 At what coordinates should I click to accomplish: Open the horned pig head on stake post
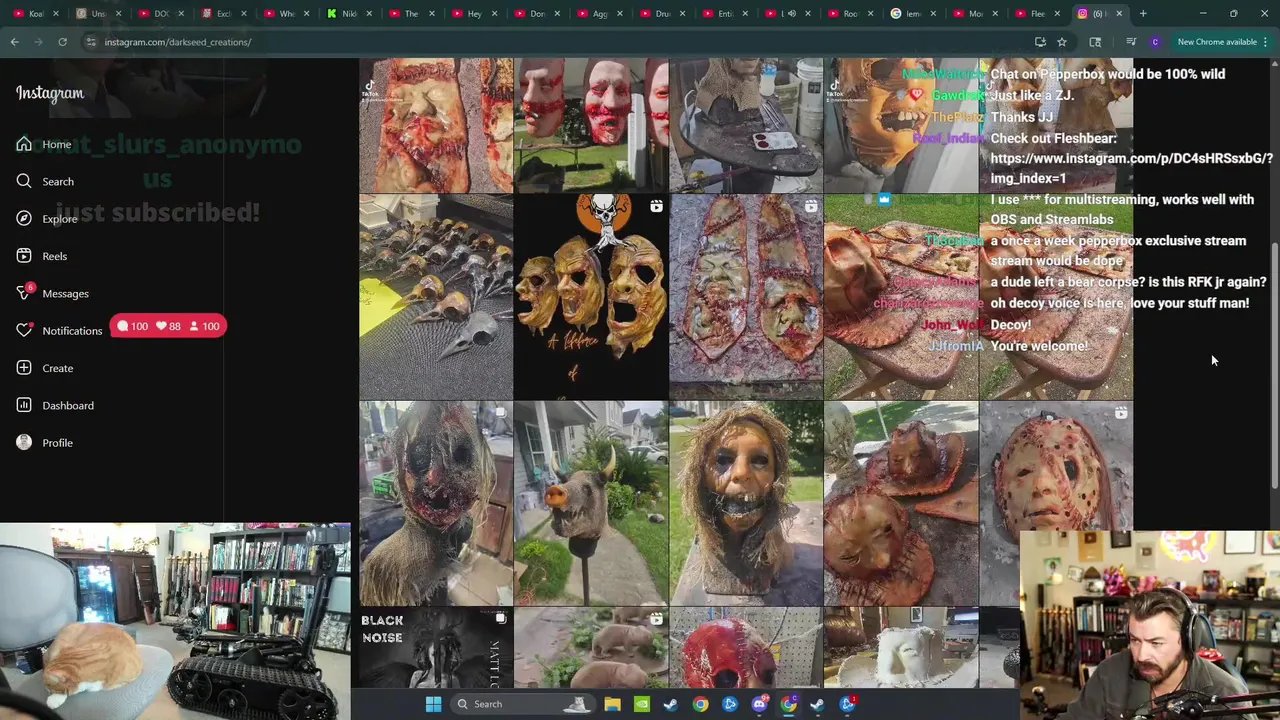[590, 504]
